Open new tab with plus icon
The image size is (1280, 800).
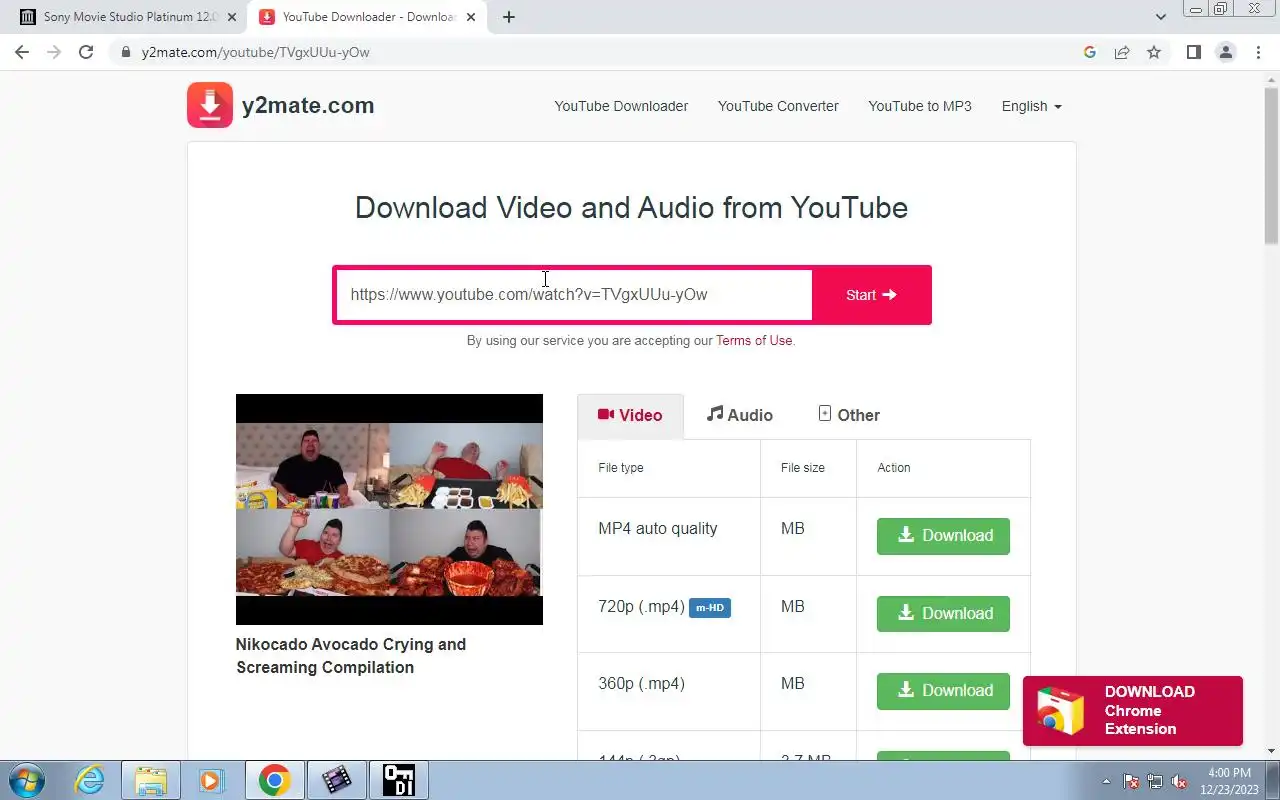(509, 17)
